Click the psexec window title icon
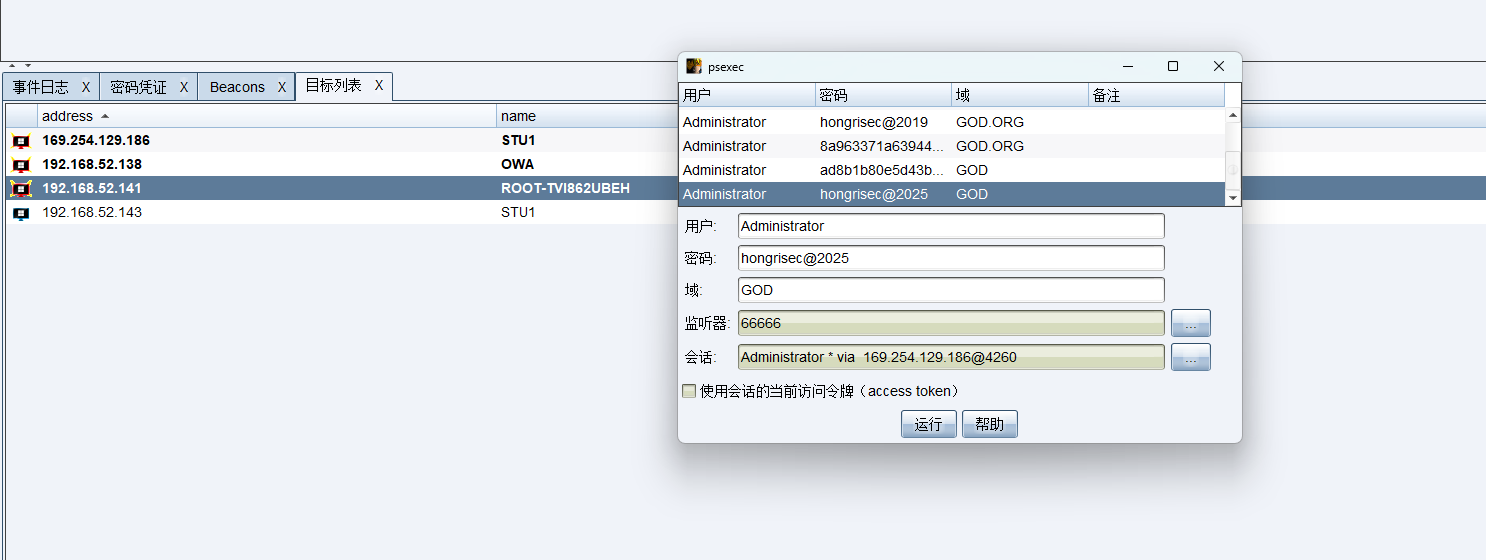Image resolution: width=1486 pixels, height=560 pixels. point(694,66)
